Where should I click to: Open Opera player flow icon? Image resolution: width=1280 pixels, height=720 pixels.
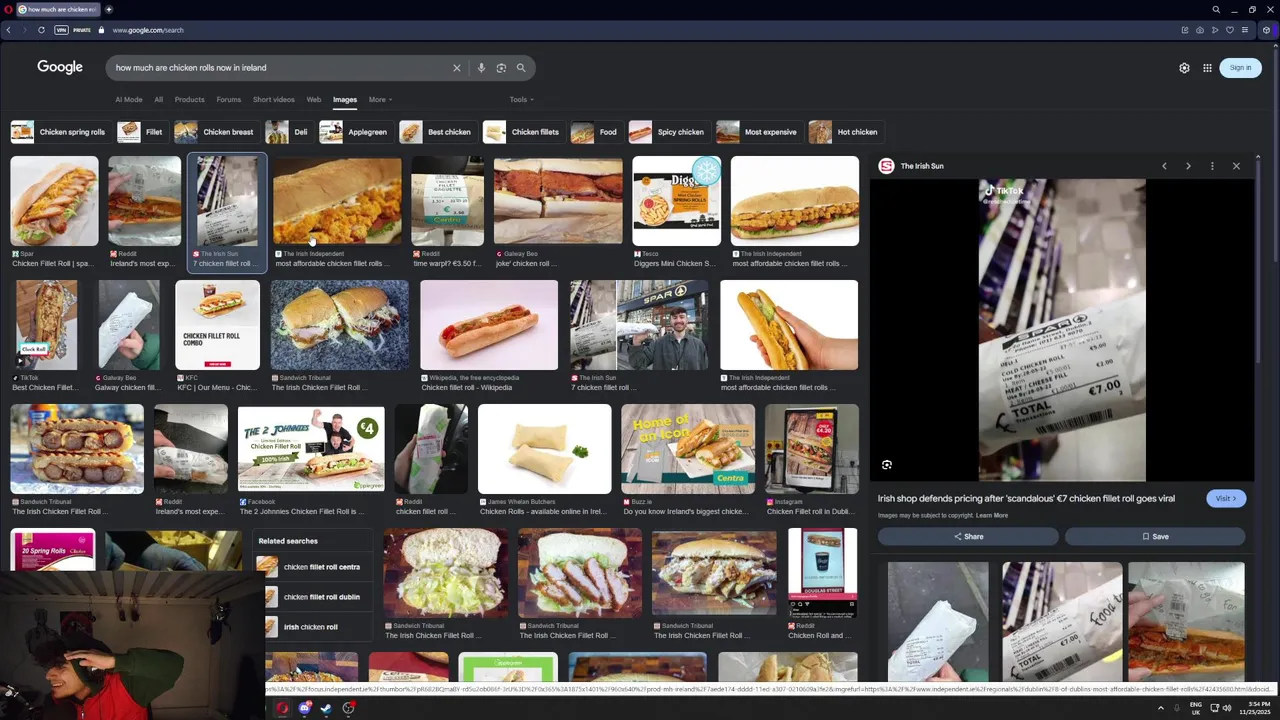(1215, 30)
